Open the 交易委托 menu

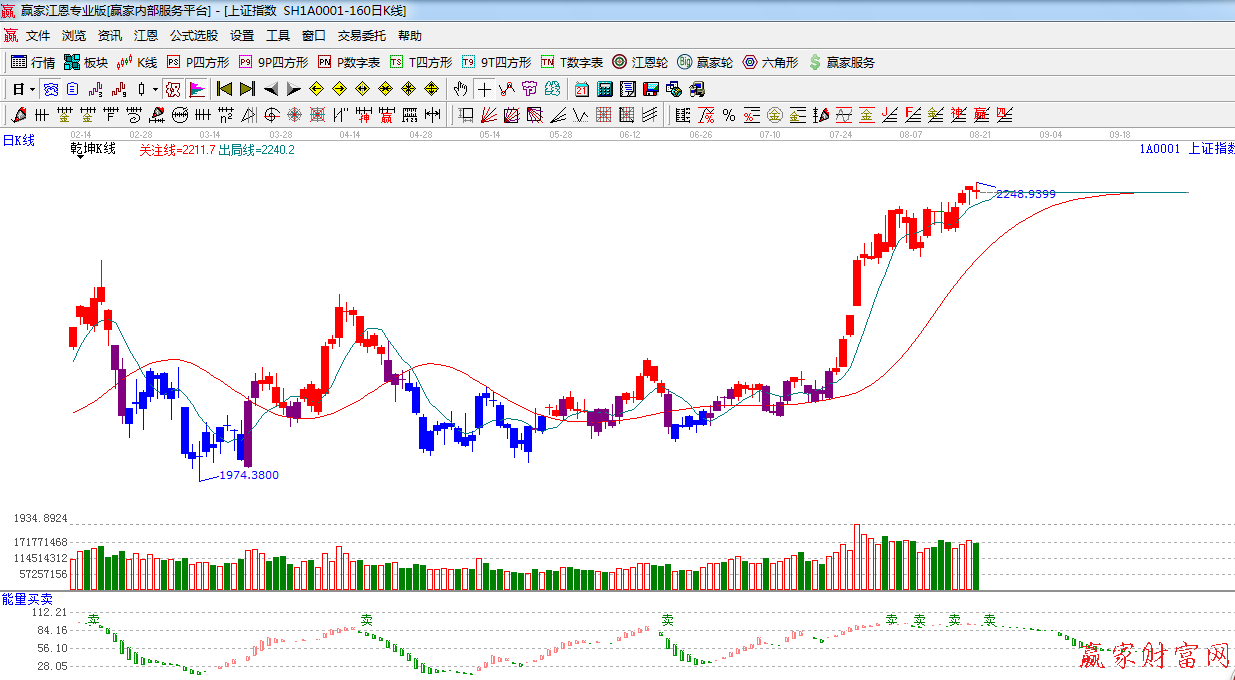(x=361, y=36)
